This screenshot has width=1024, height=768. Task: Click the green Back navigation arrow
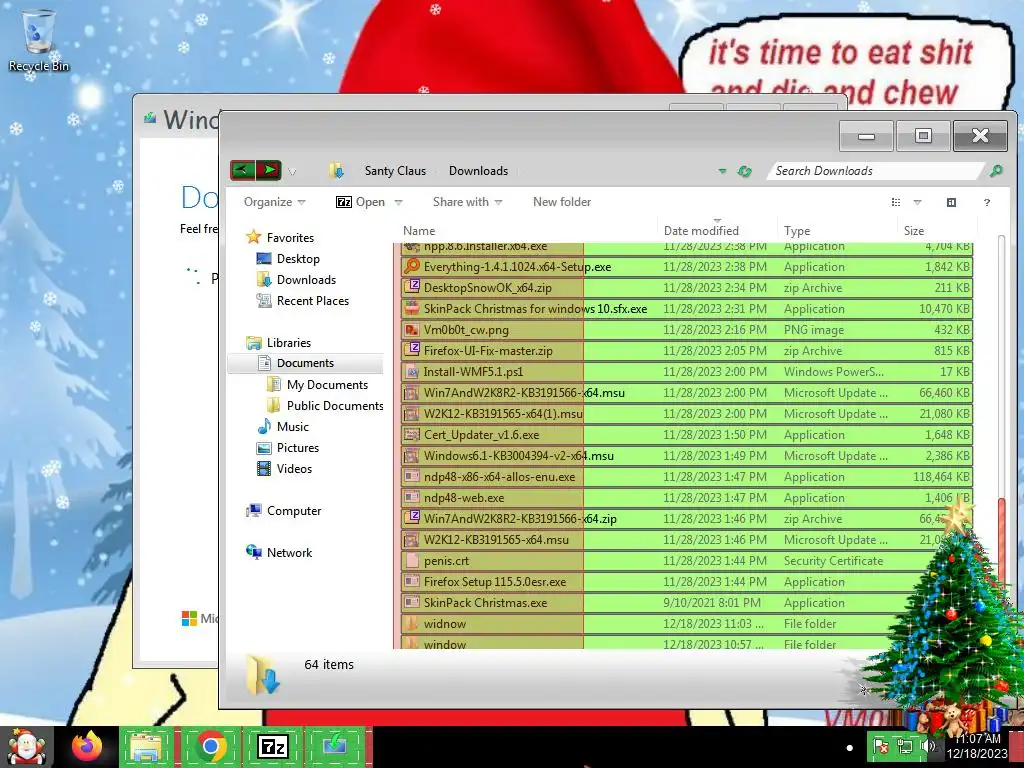click(x=242, y=170)
